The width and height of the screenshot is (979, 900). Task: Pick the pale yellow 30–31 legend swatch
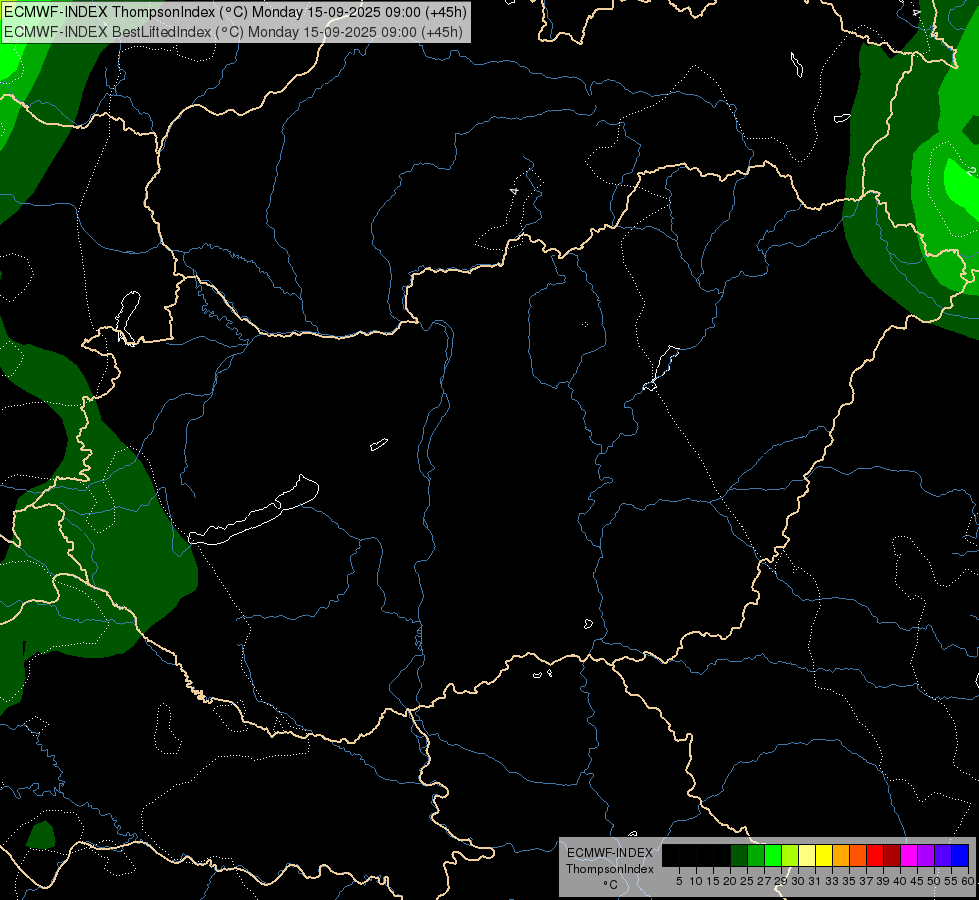coord(807,855)
